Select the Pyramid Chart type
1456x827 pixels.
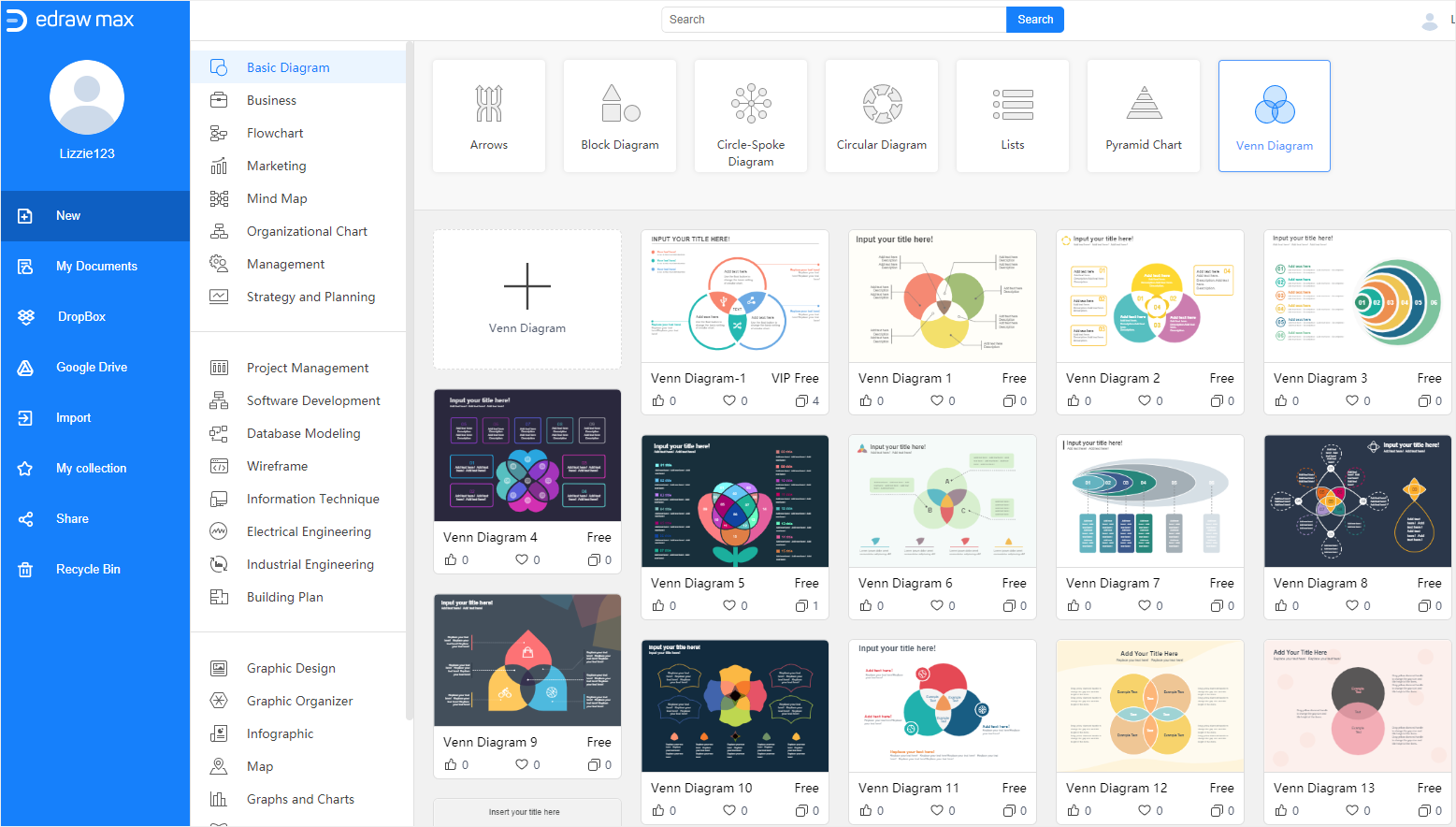1143,116
